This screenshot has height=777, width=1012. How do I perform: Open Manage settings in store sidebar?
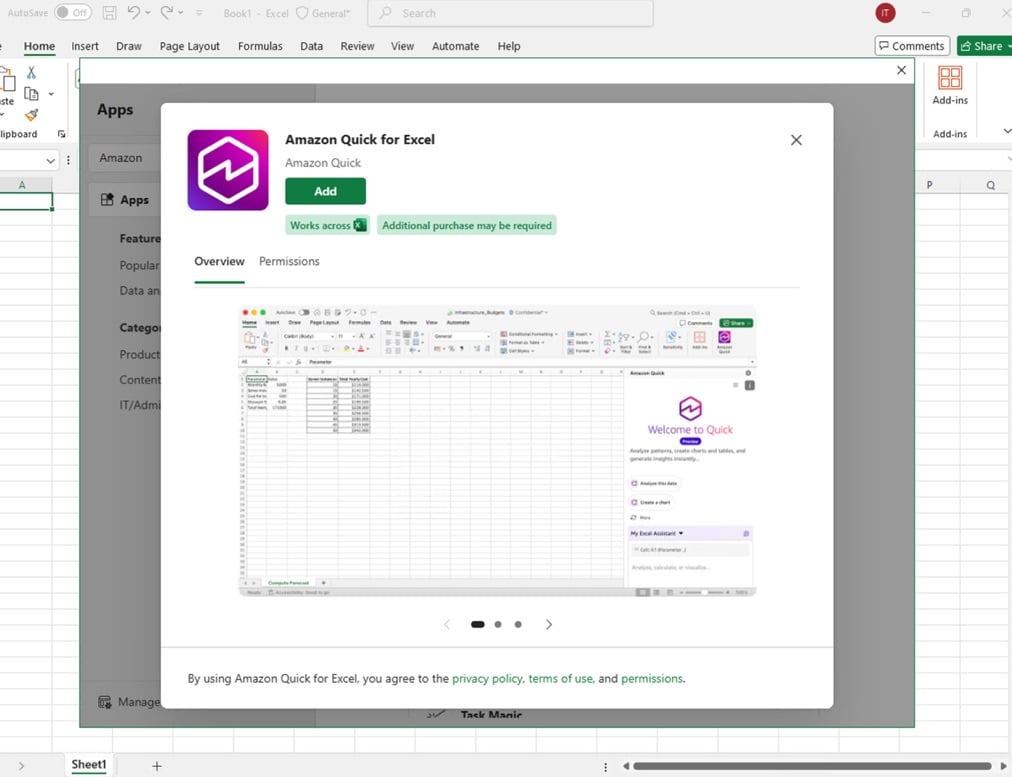128,701
